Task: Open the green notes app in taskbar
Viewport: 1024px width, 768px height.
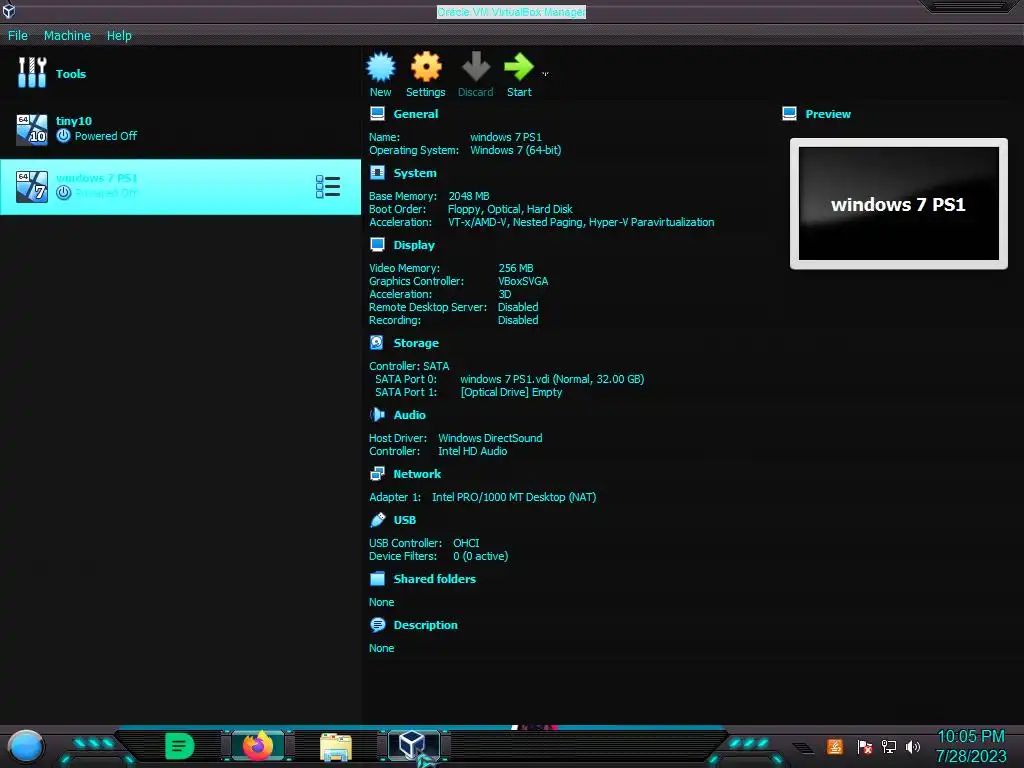Action: point(179,746)
